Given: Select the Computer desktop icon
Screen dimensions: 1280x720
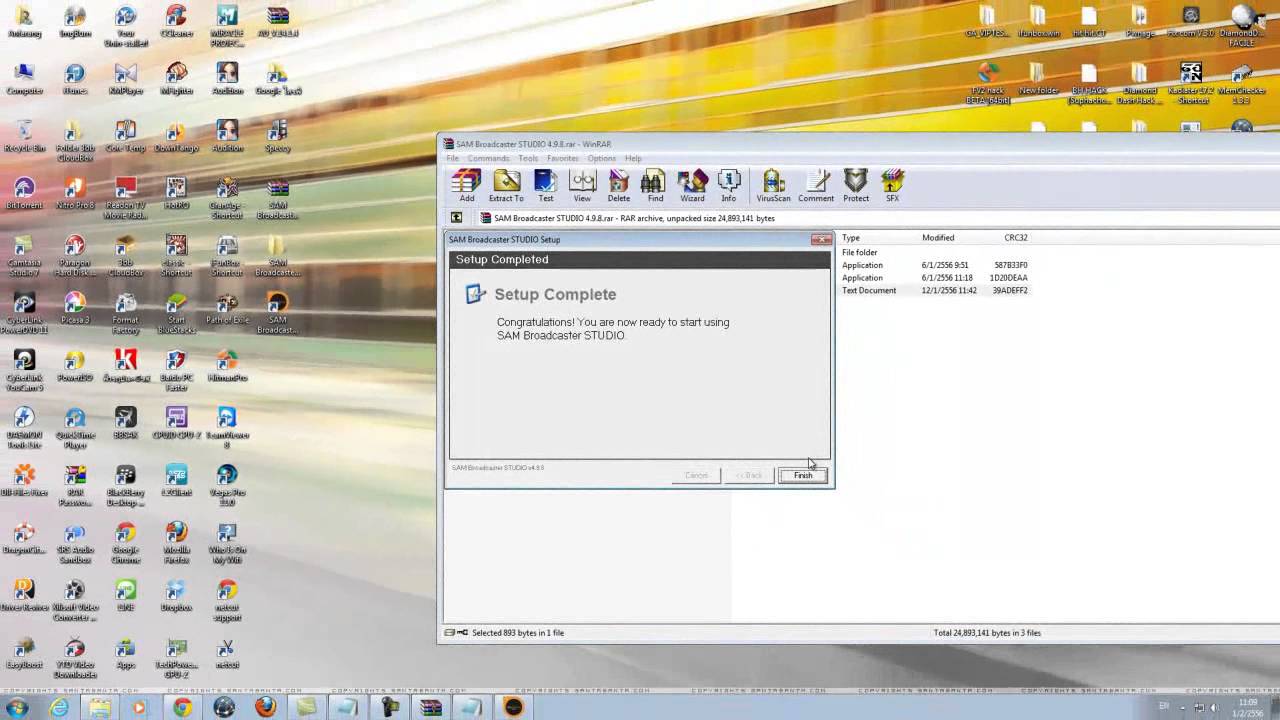Looking at the screenshot, I should (24, 79).
